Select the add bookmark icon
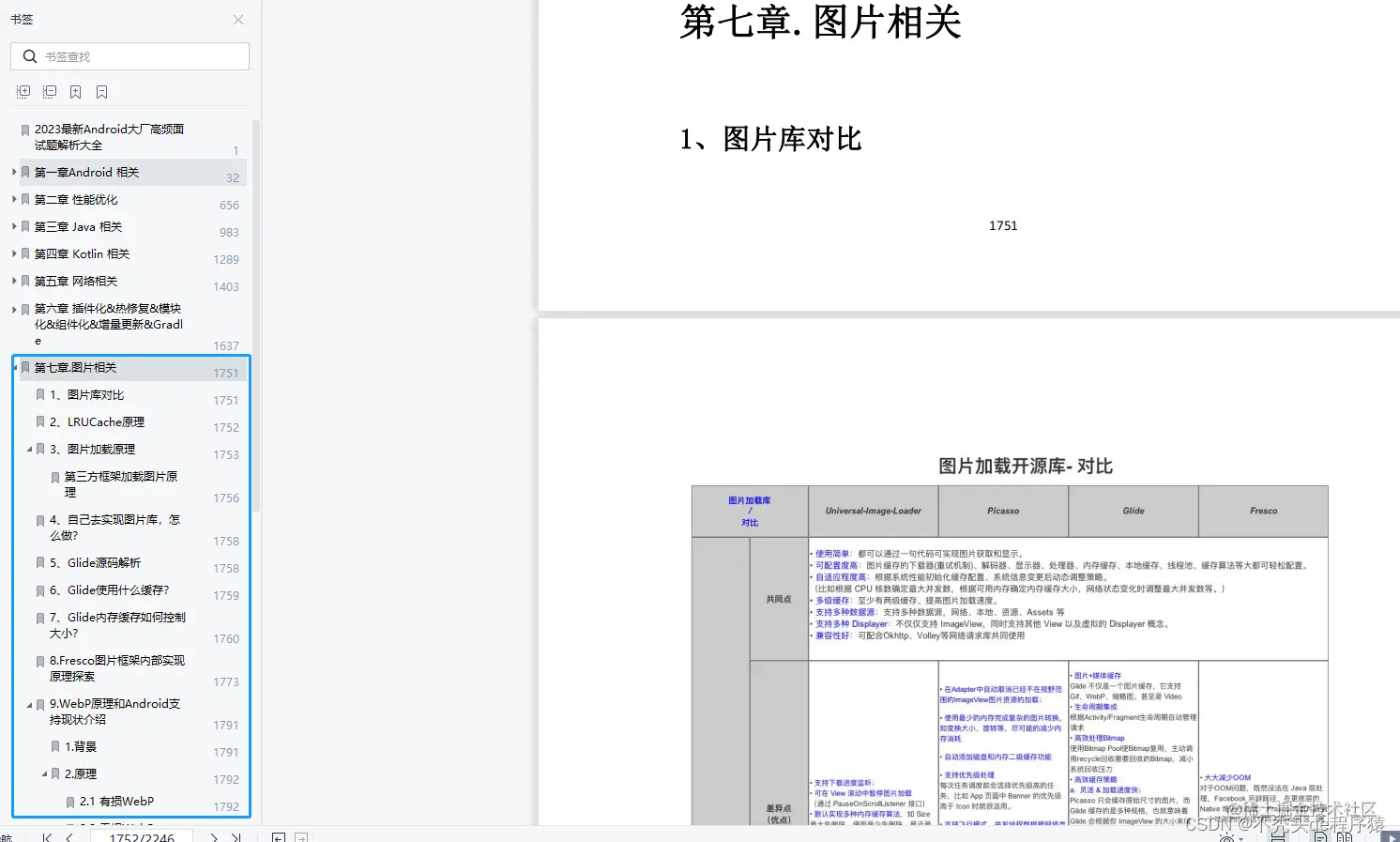 (x=75, y=91)
